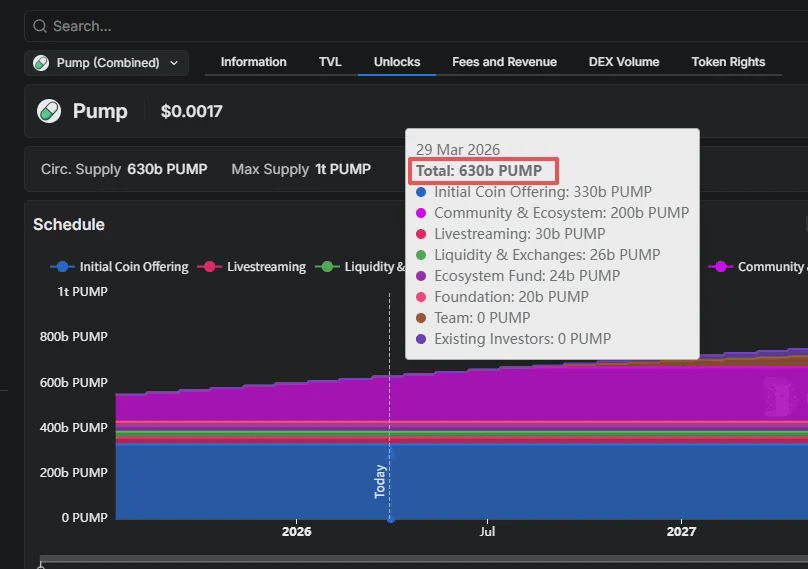This screenshot has width=808, height=569.
Task: Click the 400b PUMP y-axis label
Action: (x=74, y=427)
